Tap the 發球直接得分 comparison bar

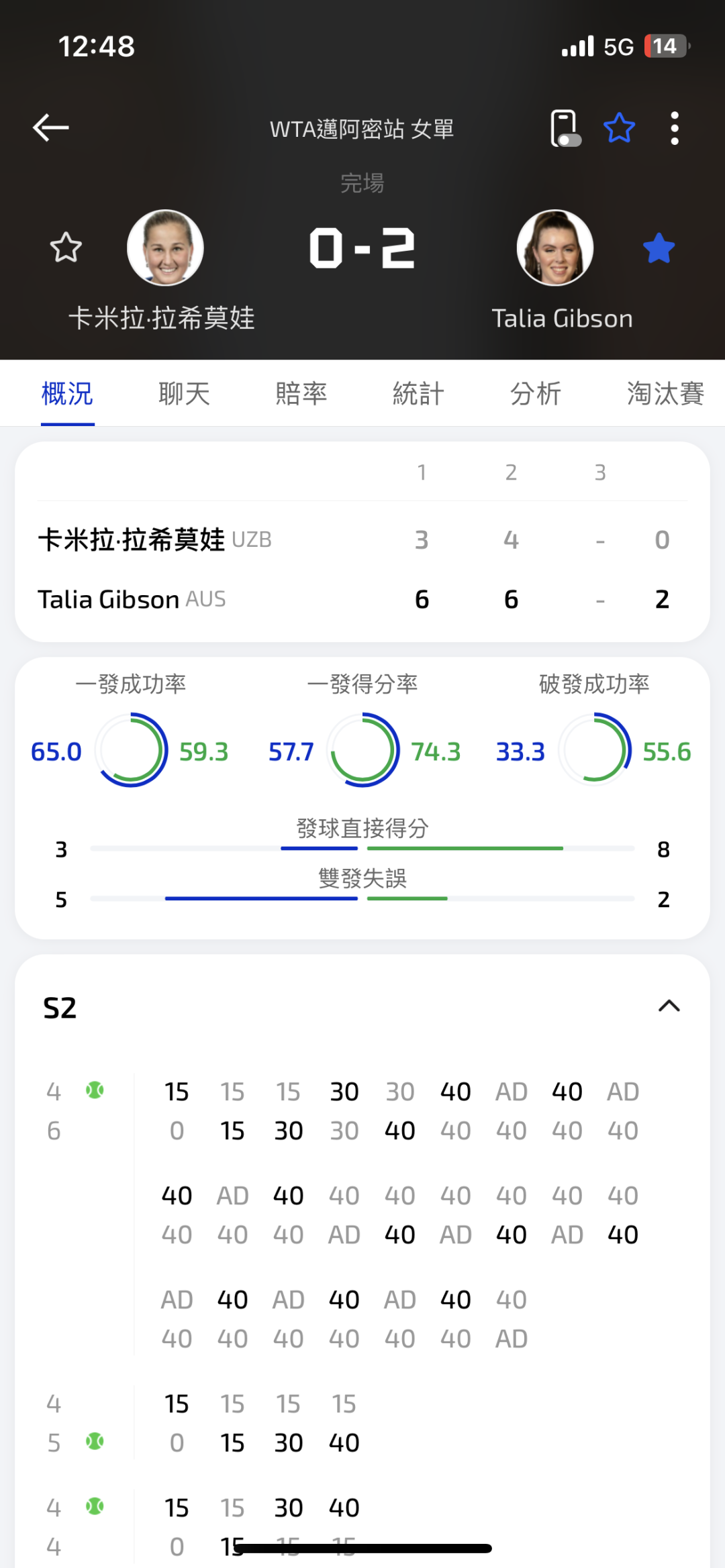pyautogui.click(x=362, y=848)
